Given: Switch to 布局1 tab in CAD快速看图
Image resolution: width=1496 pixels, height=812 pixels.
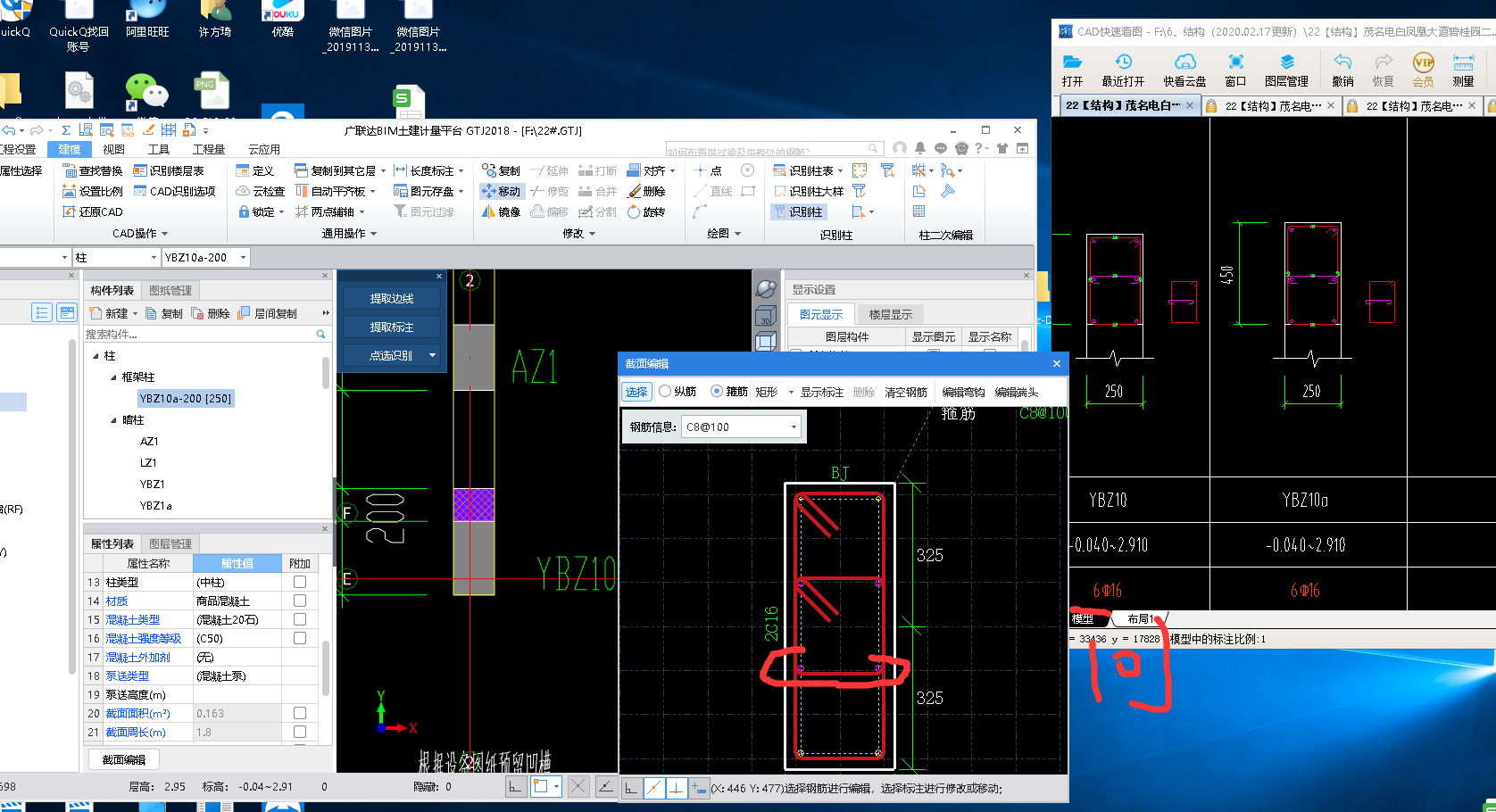Looking at the screenshot, I should point(1140,618).
